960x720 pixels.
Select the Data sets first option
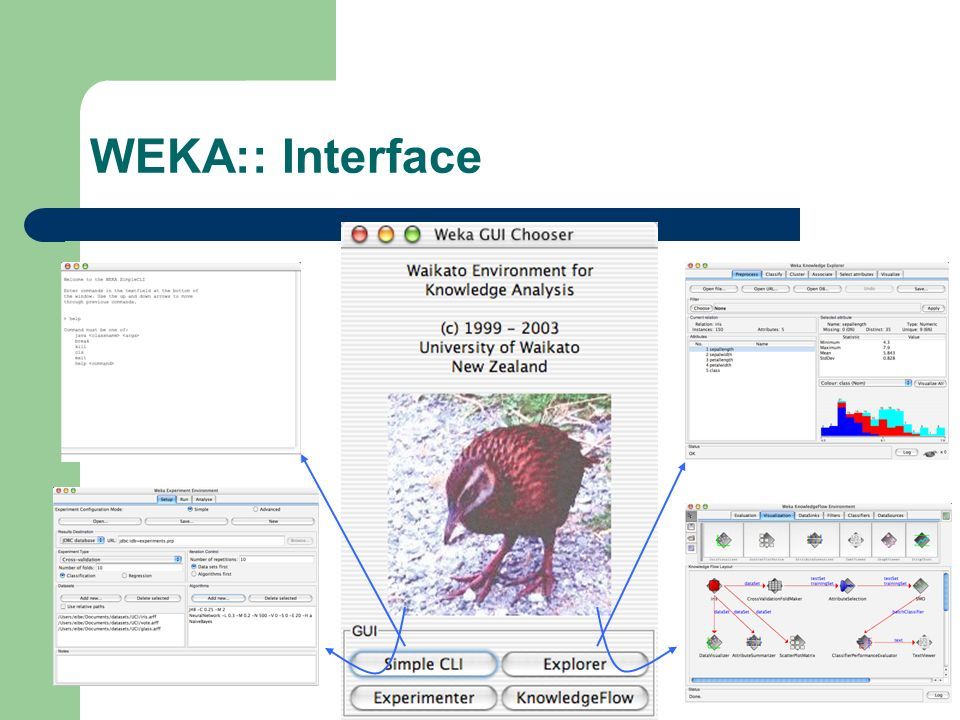tap(194, 567)
